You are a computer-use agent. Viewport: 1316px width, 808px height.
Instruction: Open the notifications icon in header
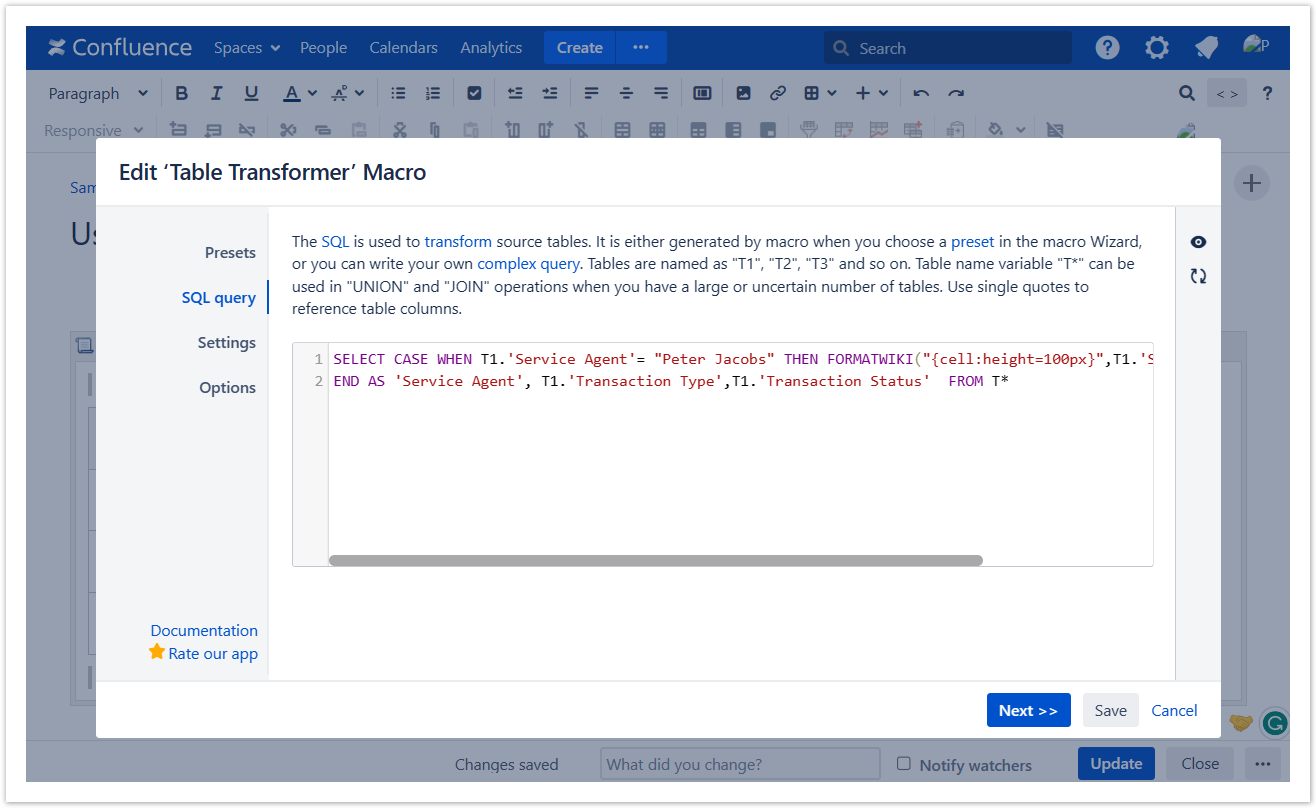[1206, 48]
